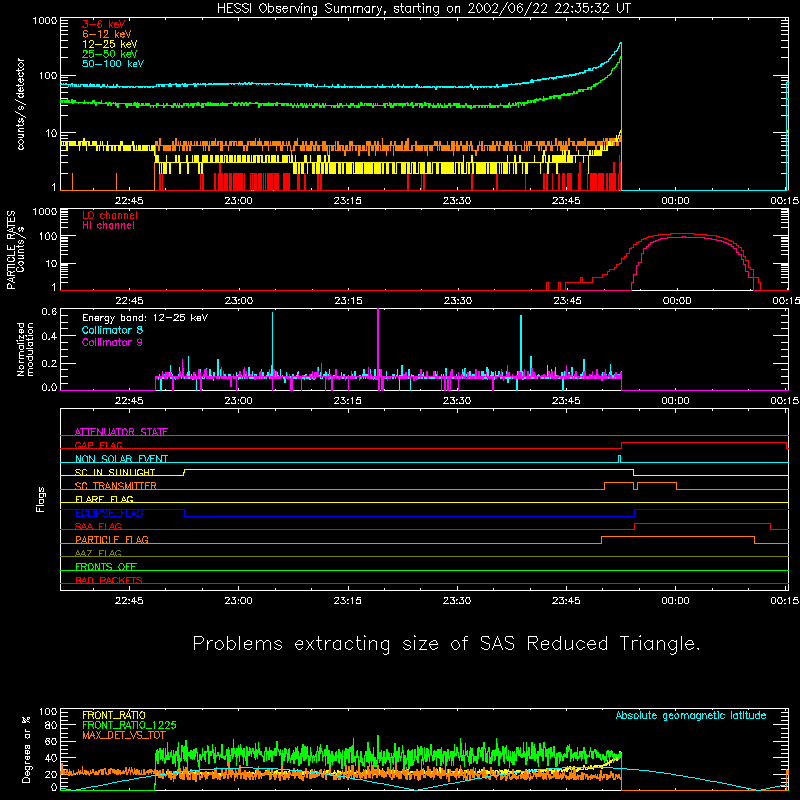Click the GAP_FLAG label
Image resolution: width=800 pixels, height=800 pixels.
(x=98, y=445)
